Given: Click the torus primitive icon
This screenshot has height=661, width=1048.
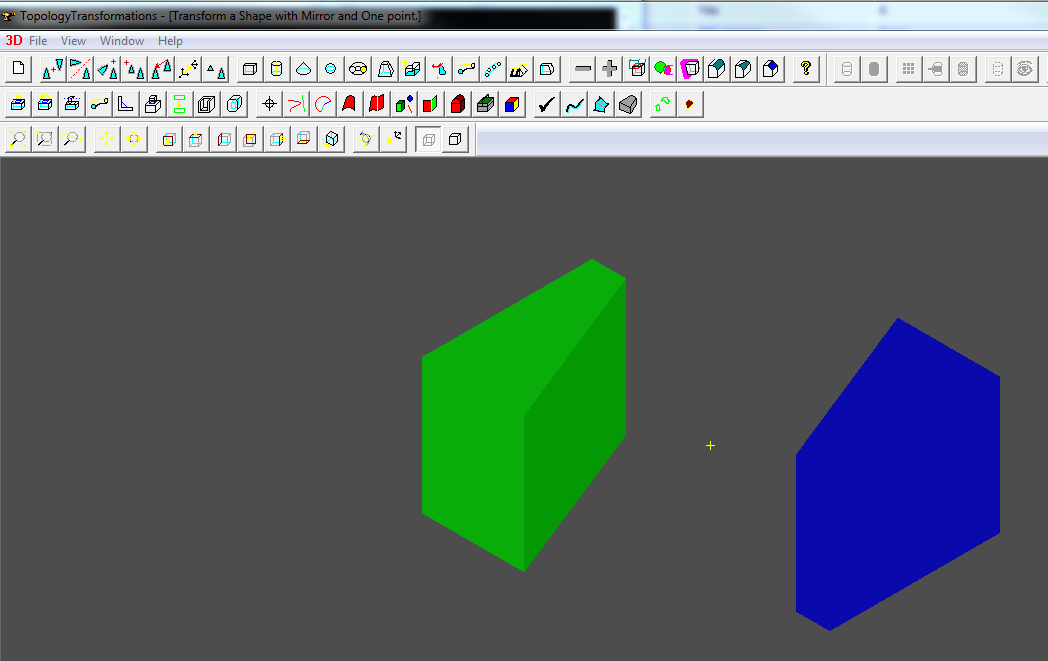Looking at the screenshot, I should tap(358, 69).
